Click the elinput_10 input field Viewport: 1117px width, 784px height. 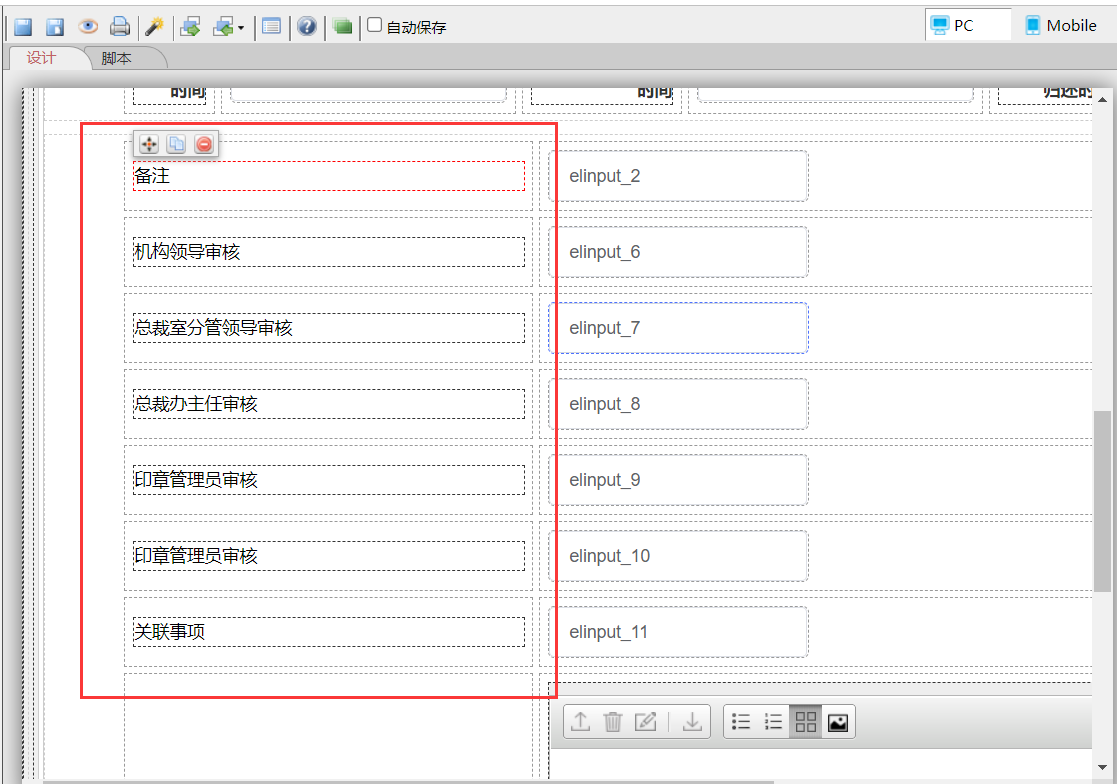(678, 556)
